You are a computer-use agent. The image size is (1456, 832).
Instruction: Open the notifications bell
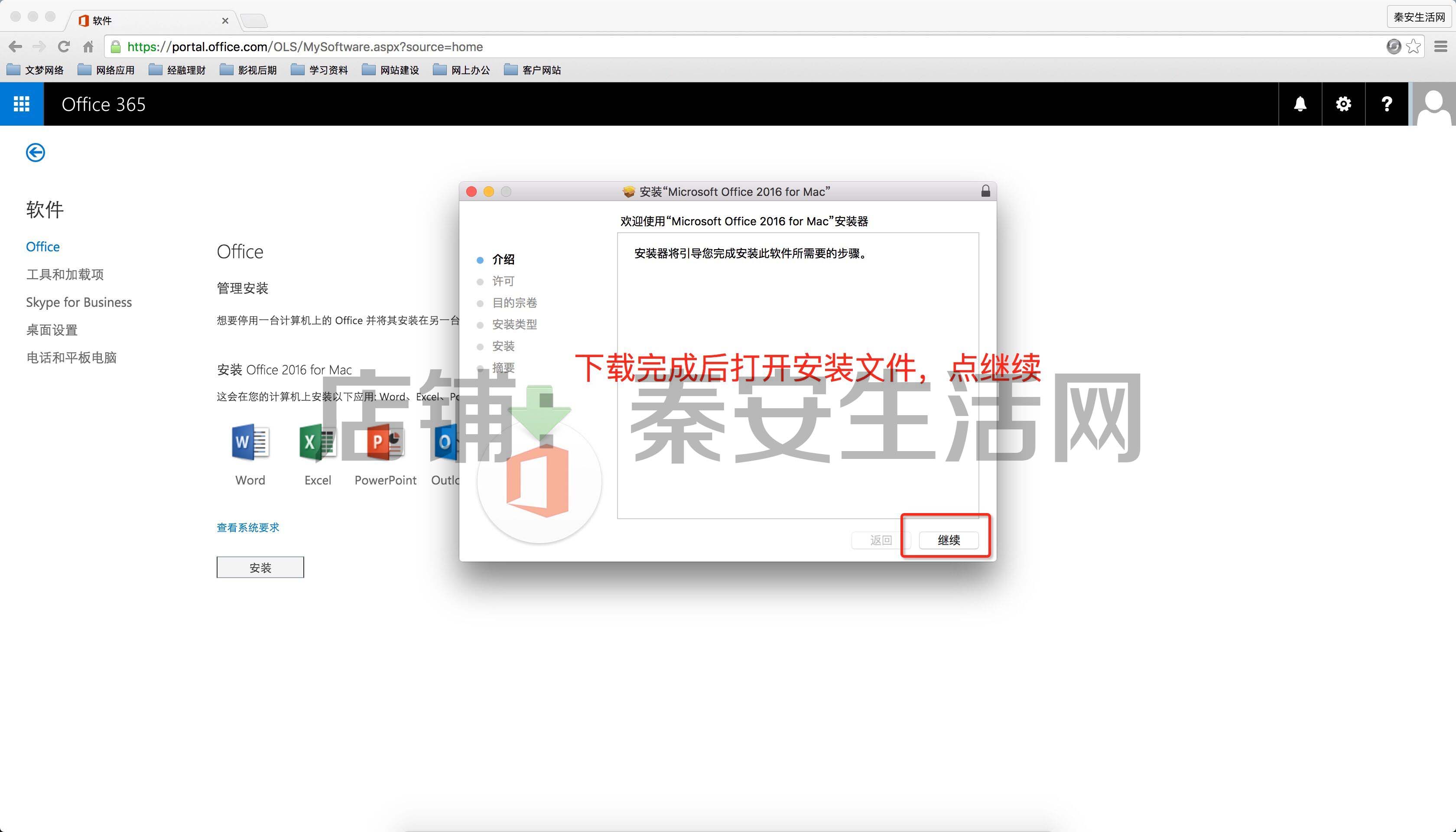pyautogui.click(x=1300, y=104)
